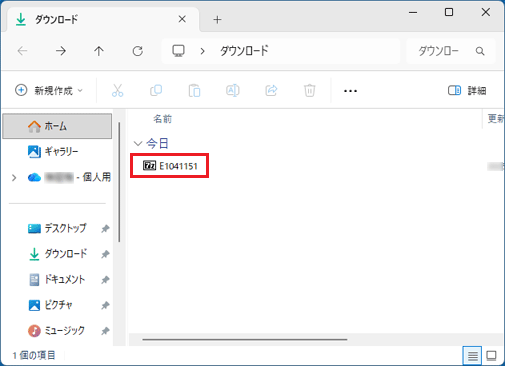Click the horizontal scrollbar in file list
This screenshot has height=366, width=505.
pos(245,339)
